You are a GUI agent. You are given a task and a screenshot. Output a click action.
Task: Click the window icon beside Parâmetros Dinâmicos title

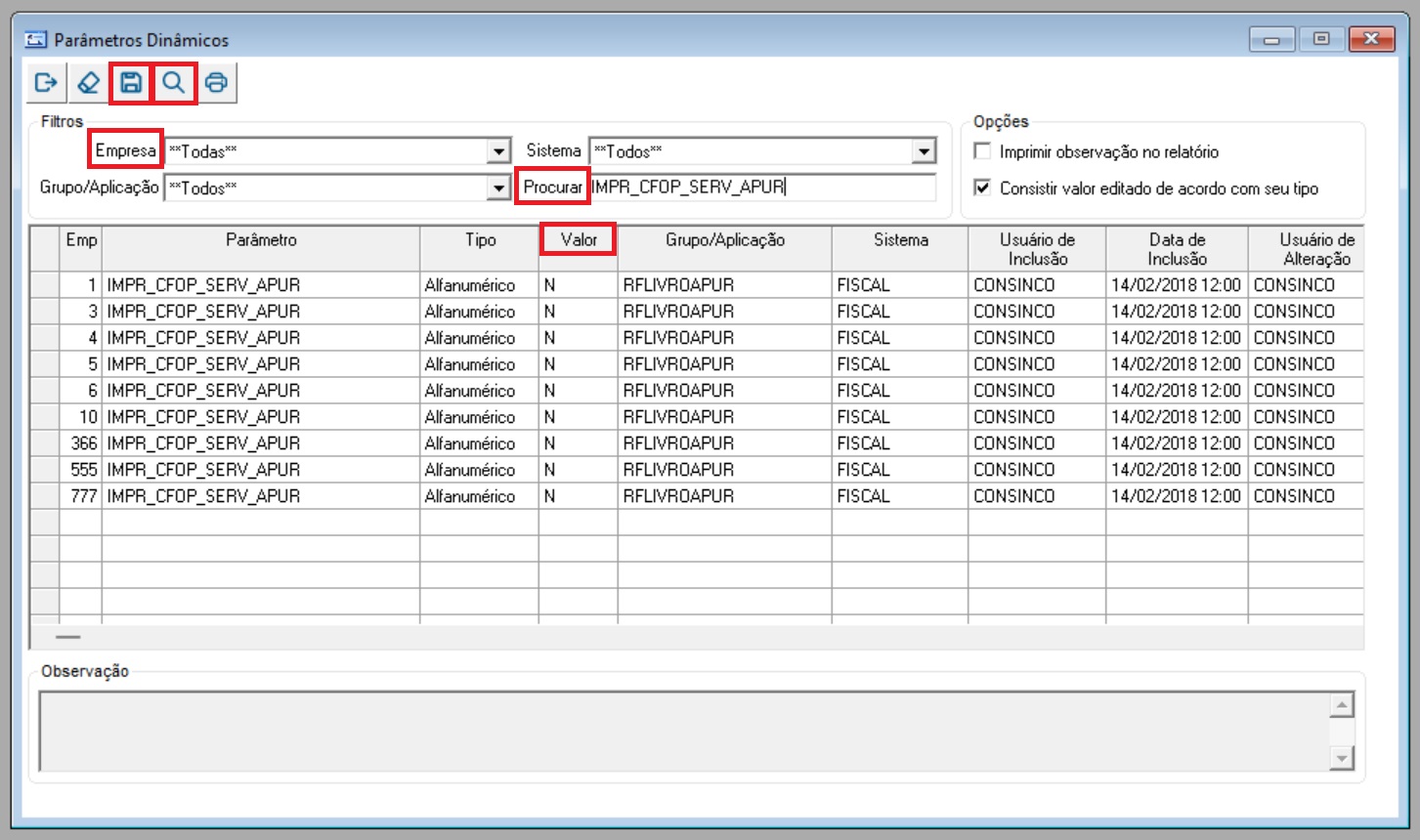pos(36,40)
